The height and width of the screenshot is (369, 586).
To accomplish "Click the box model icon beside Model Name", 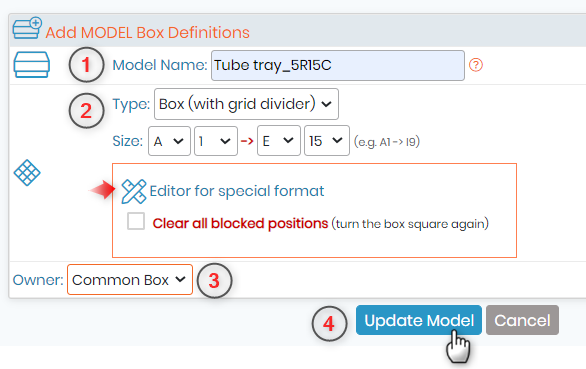I will [x=32, y=65].
